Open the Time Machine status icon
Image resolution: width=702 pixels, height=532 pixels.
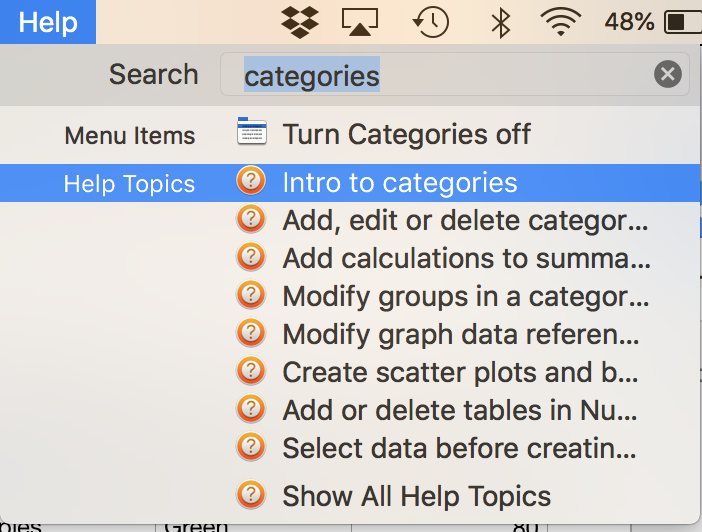(x=431, y=22)
